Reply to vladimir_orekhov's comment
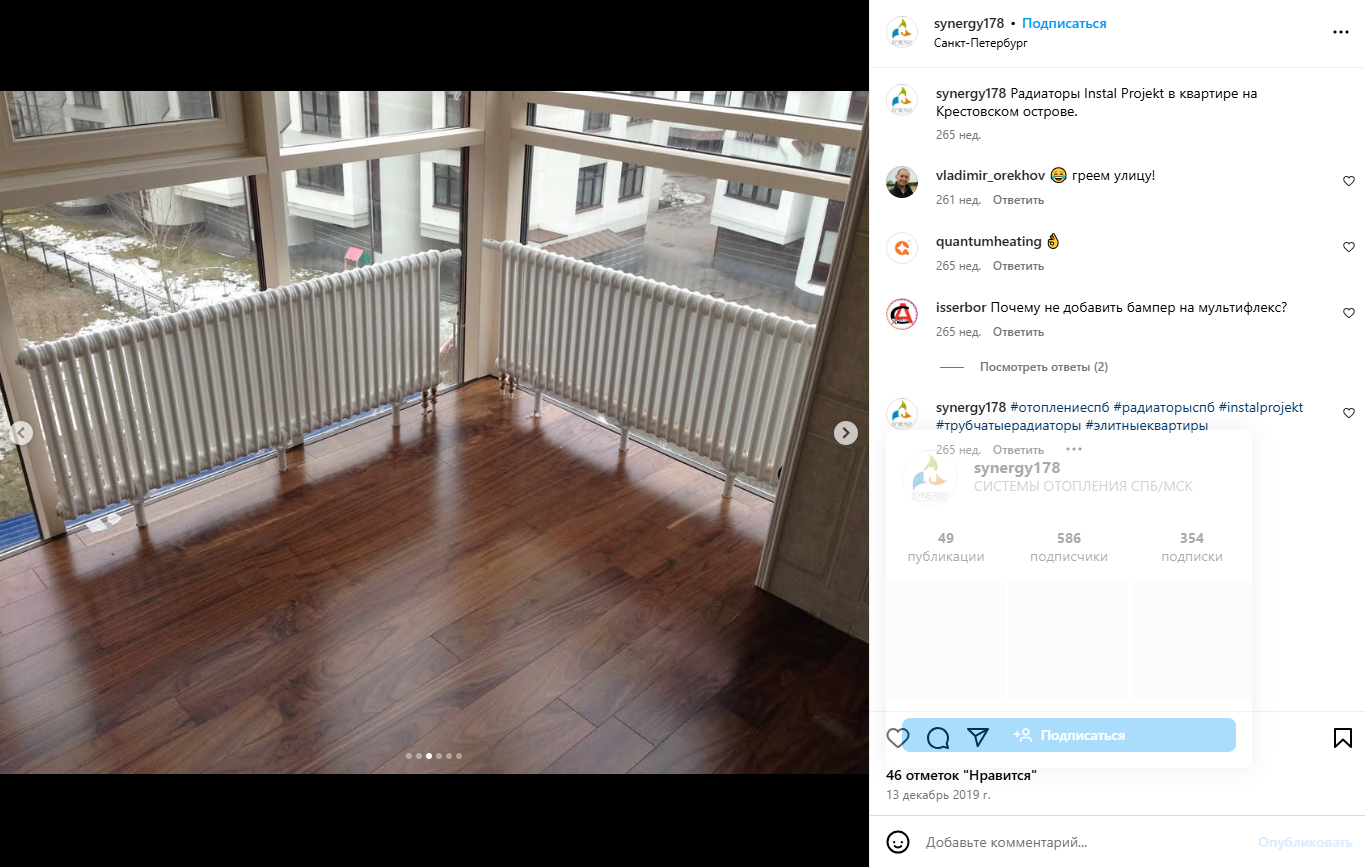This screenshot has height=867, width=1365. (x=1018, y=200)
